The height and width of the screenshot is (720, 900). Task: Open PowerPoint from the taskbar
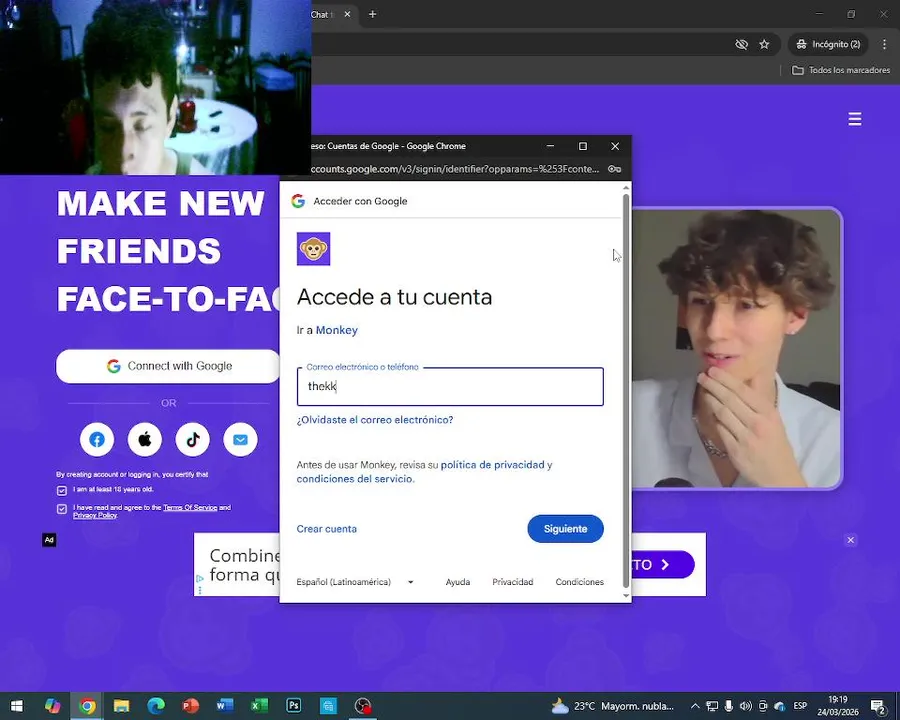[190, 706]
